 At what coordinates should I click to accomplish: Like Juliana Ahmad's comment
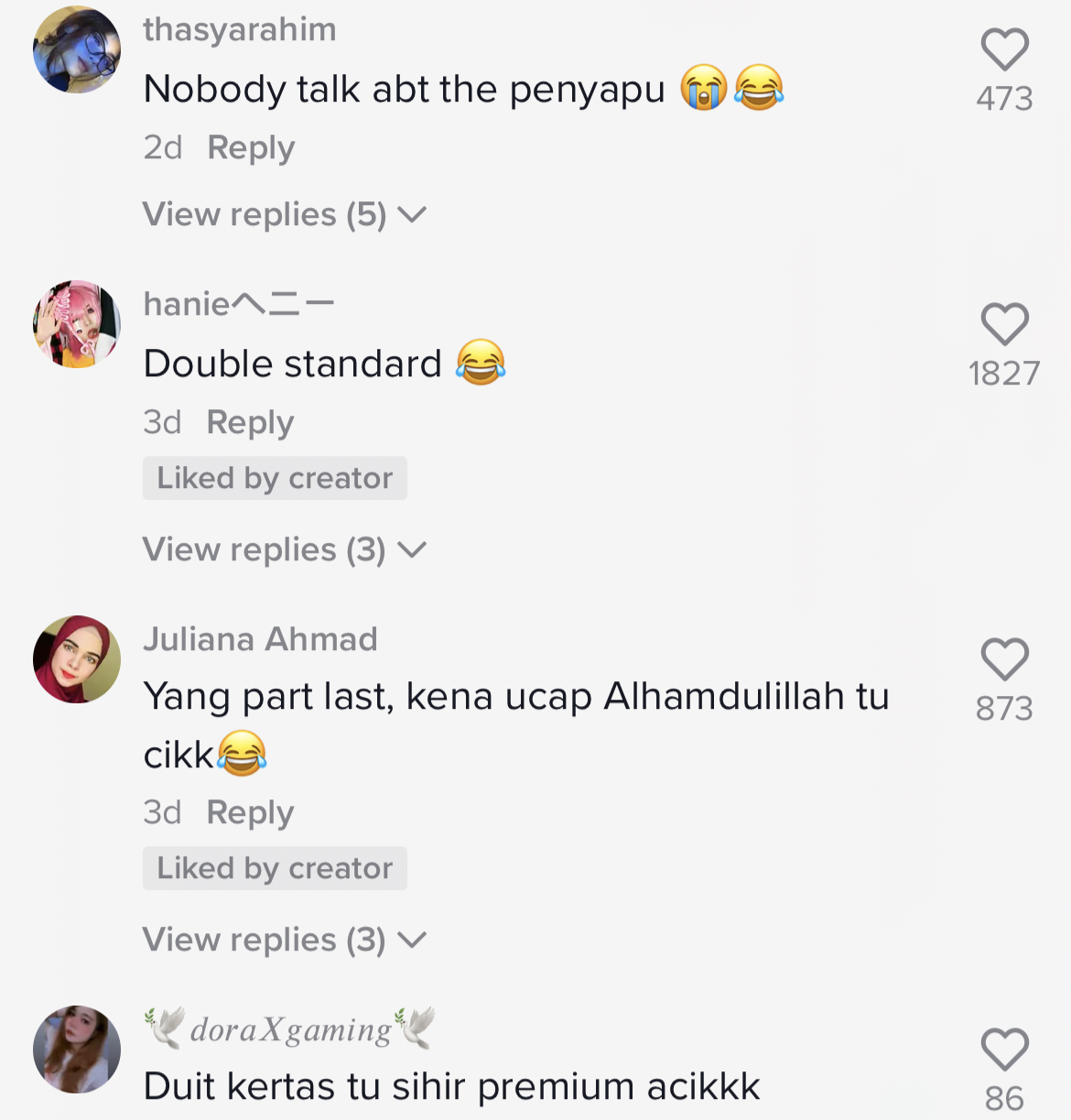(1004, 659)
